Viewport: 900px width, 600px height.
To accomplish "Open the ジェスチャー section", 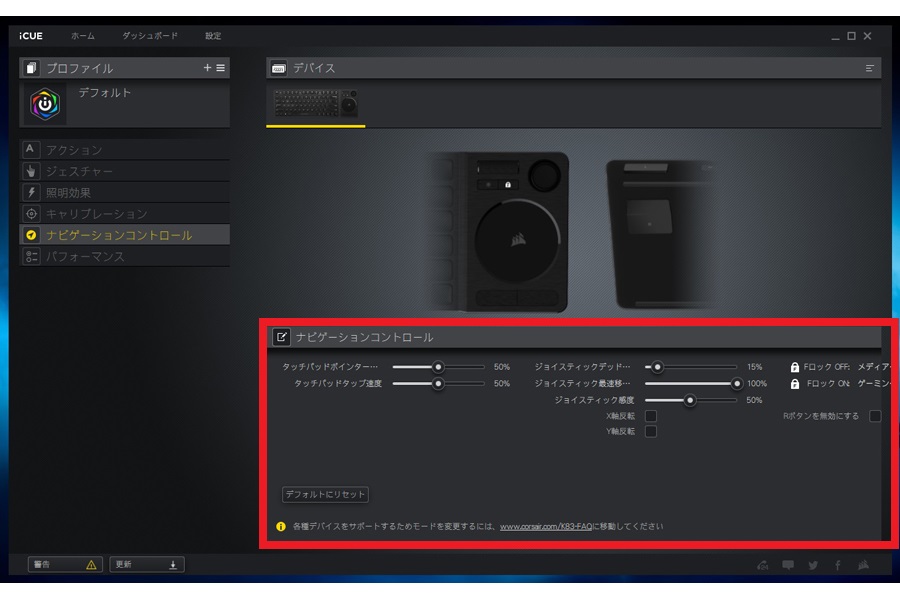I will click(125, 171).
